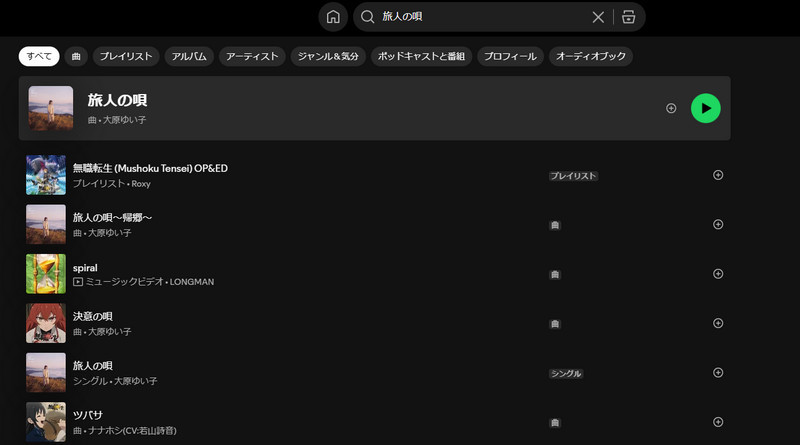The width and height of the screenshot is (800, 445).
Task: Click the 曲 tag on 決意の唄 row
Action: pyautogui.click(x=555, y=324)
